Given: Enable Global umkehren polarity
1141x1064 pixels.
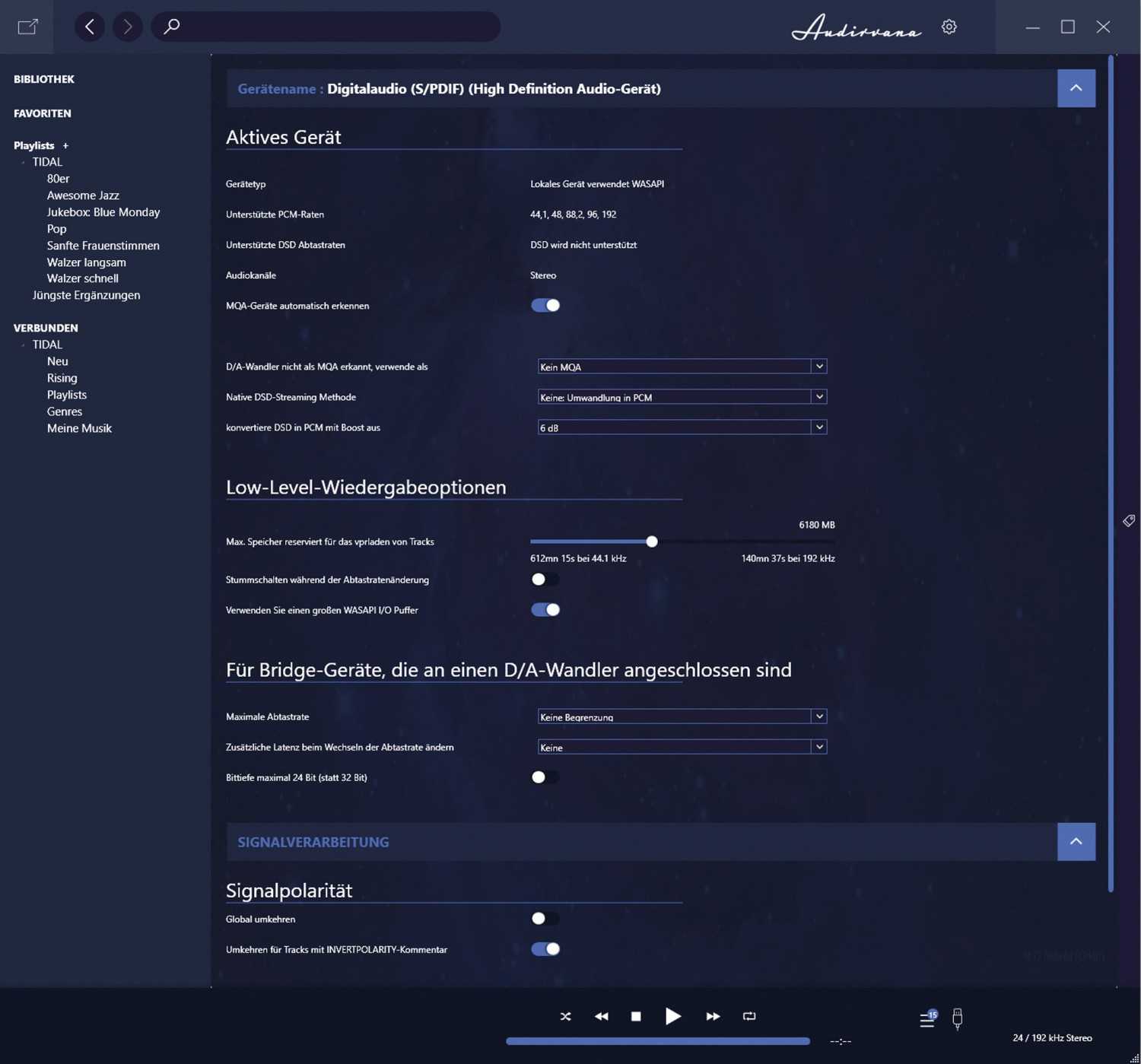Looking at the screenshot, I should [x=545, y=919].
